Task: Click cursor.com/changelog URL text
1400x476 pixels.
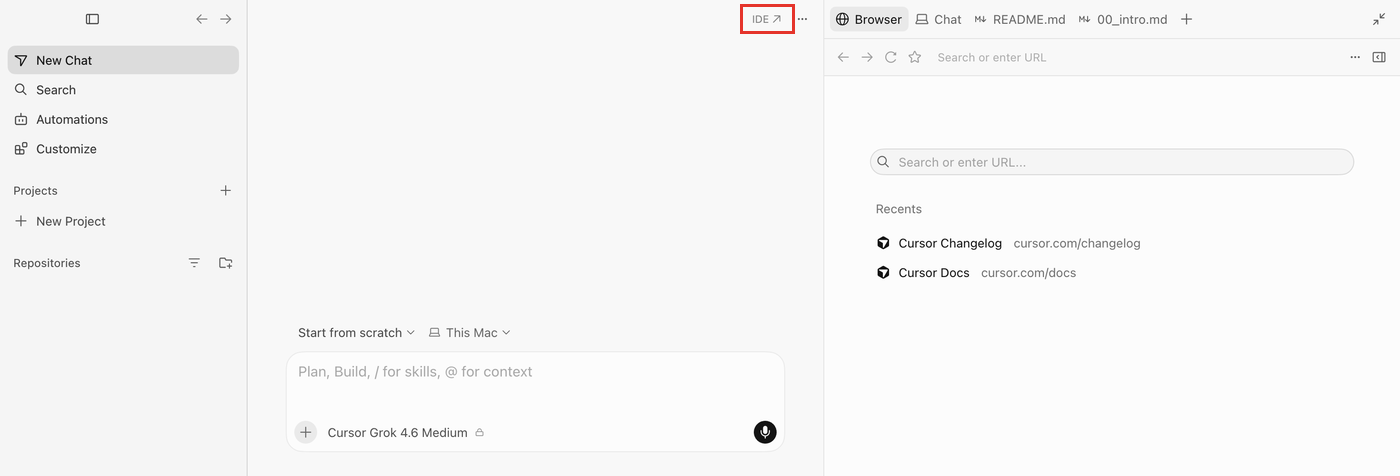Action: (1077, 243)
